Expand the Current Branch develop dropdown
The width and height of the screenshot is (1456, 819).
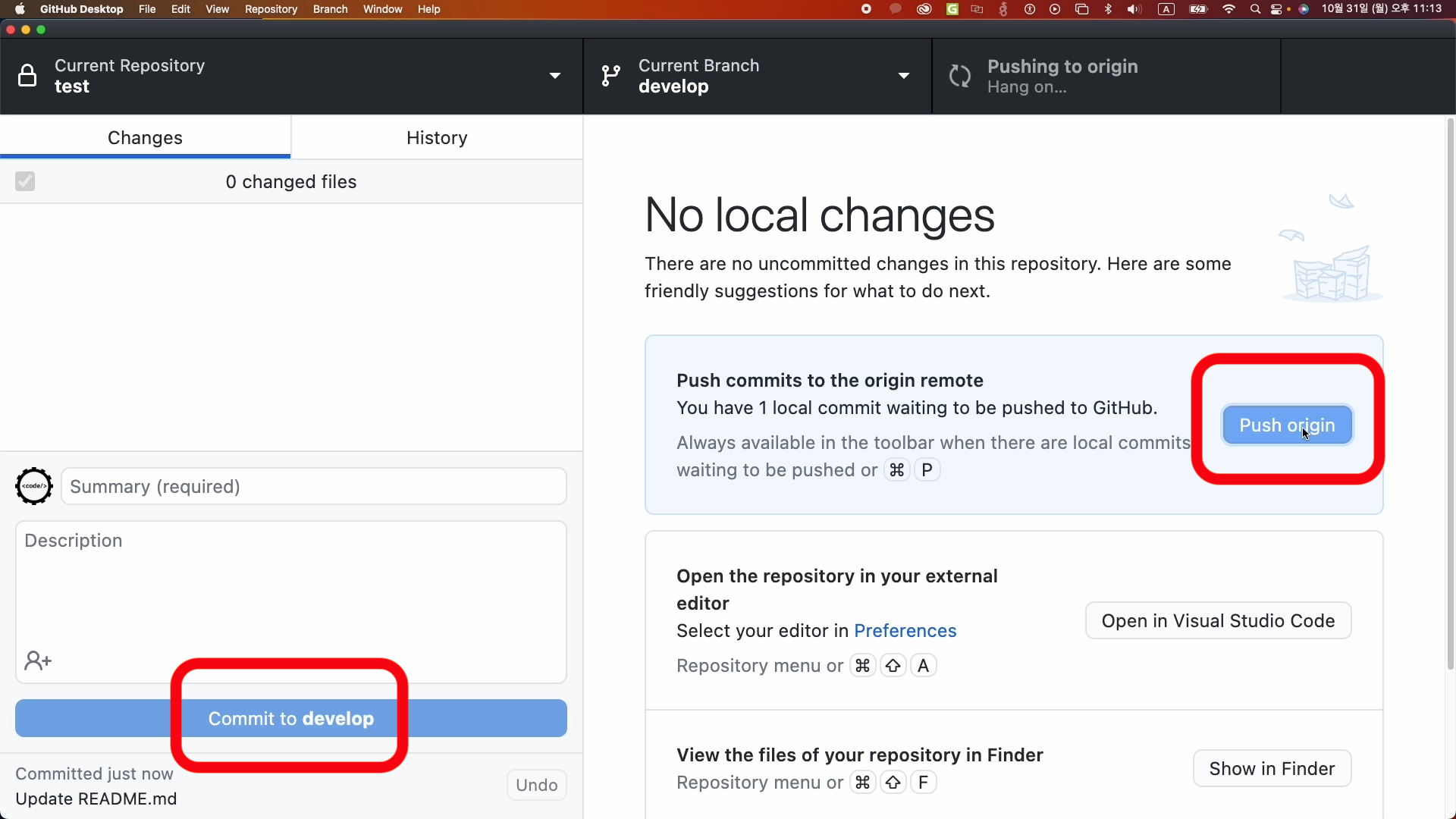coord(903,76)
